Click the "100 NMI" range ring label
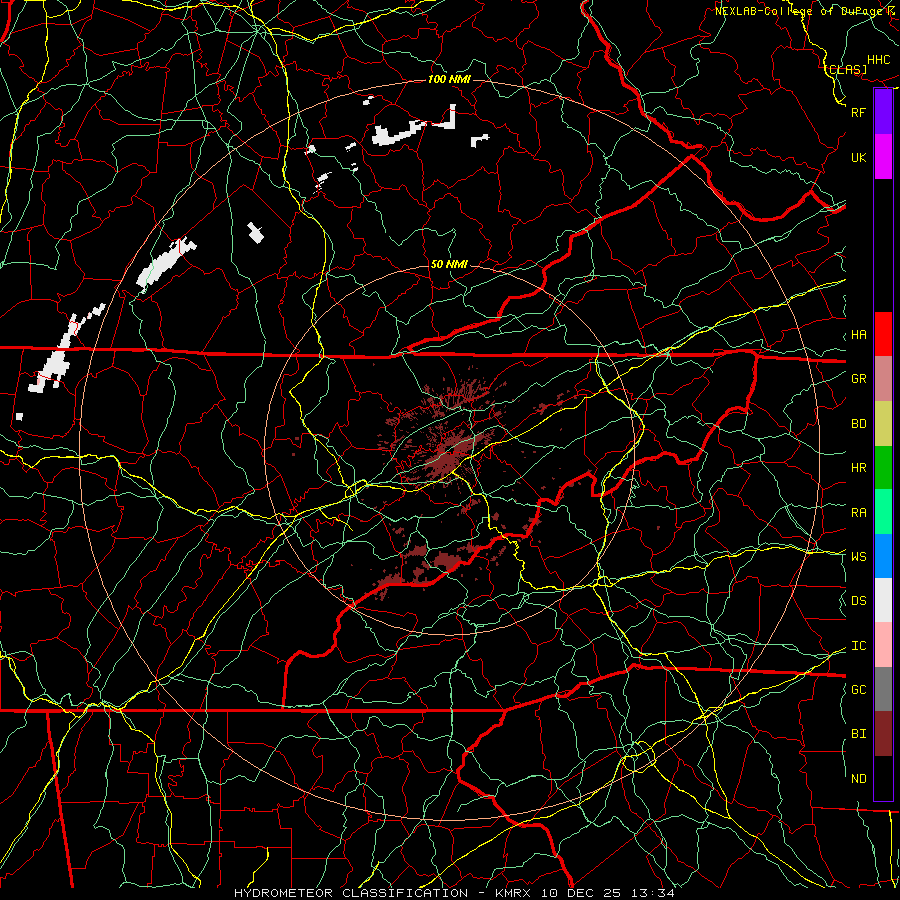Viewport: 900px width, 900px height. [449, 79]
